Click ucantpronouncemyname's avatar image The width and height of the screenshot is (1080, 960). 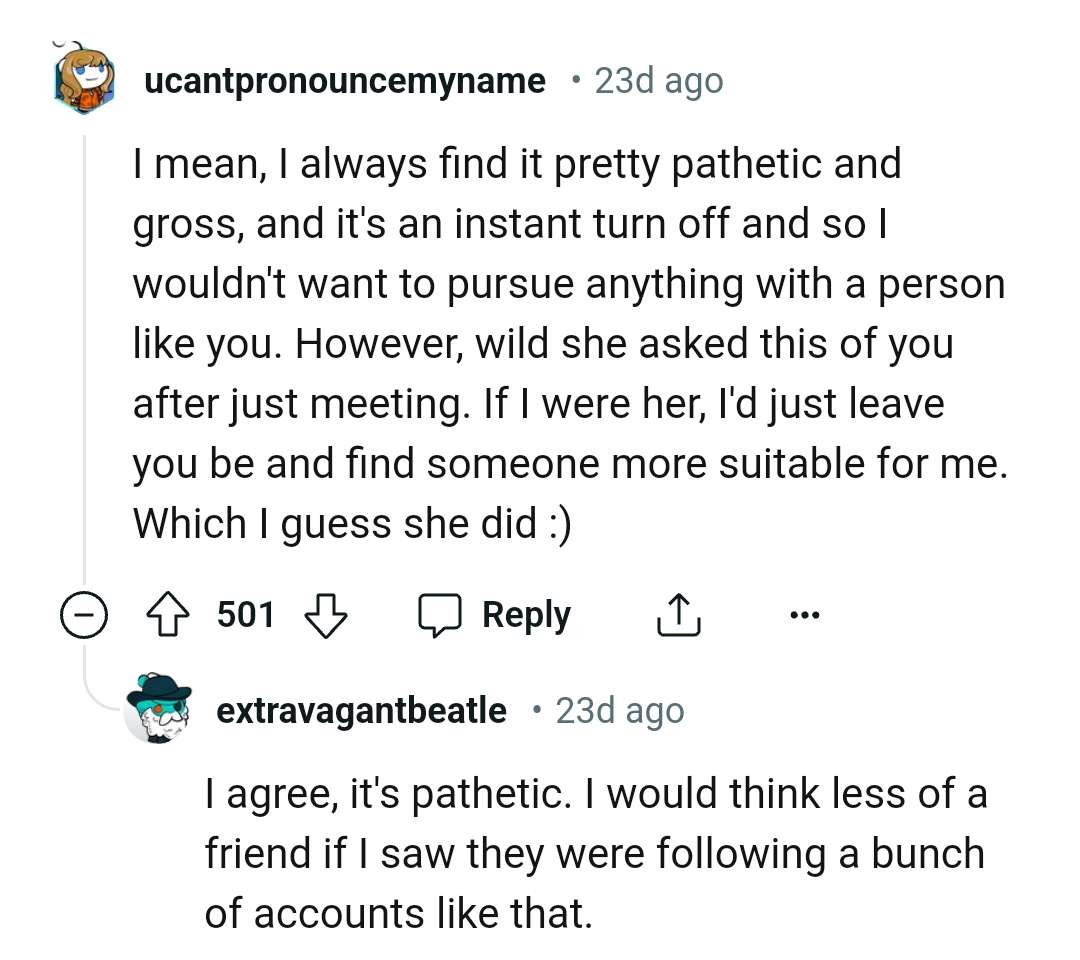click(84, 80)
